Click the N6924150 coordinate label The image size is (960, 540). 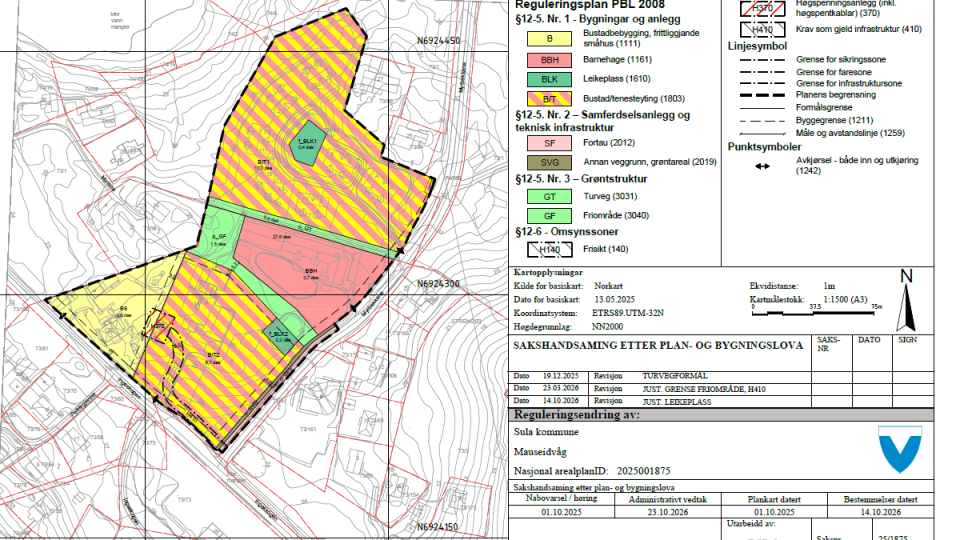click(438, 527)
